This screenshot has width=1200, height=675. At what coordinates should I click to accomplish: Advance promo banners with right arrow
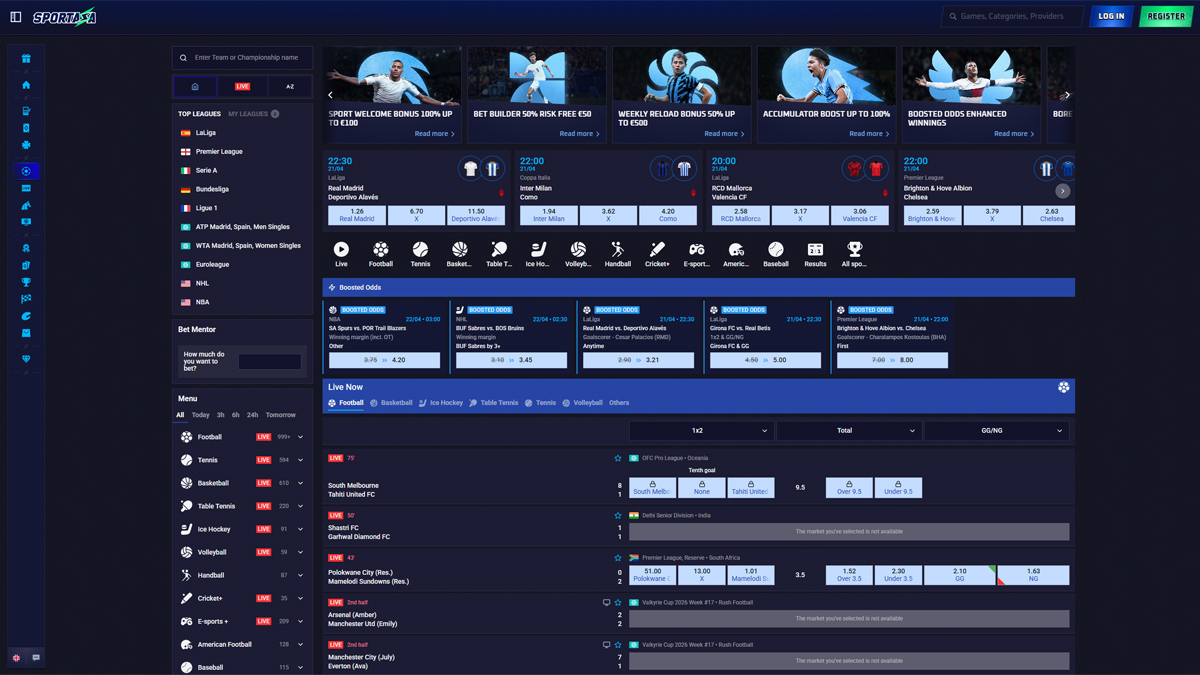point(1067,95)
